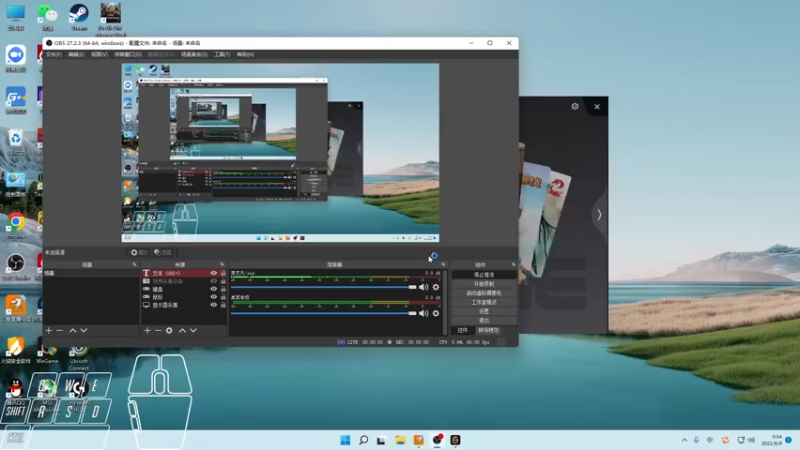Open the Windows Start menu

pos(345,440)
